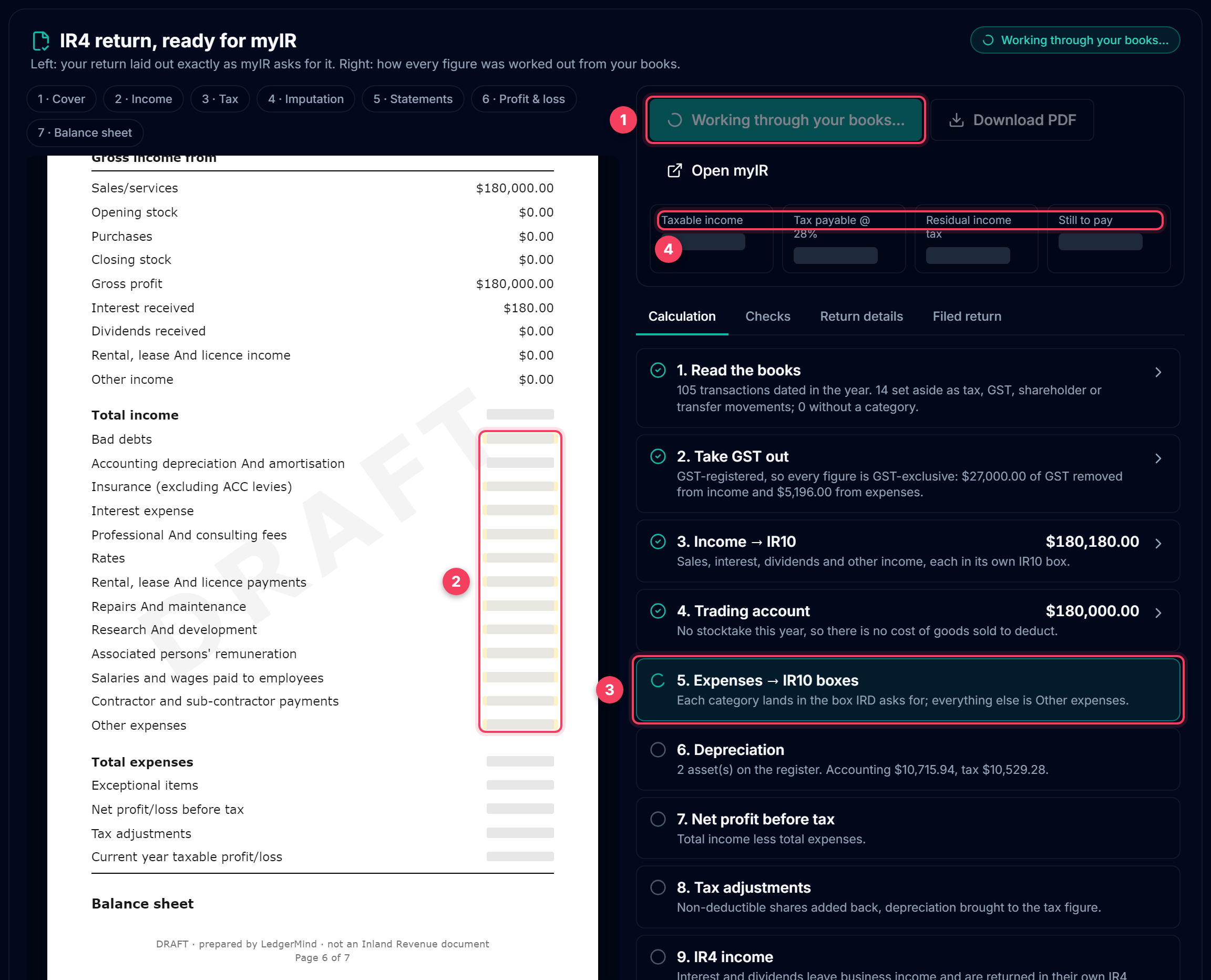Select the Calculation tab
Viewport: 1211px width, 980px height.
click(x=682, y=317)
